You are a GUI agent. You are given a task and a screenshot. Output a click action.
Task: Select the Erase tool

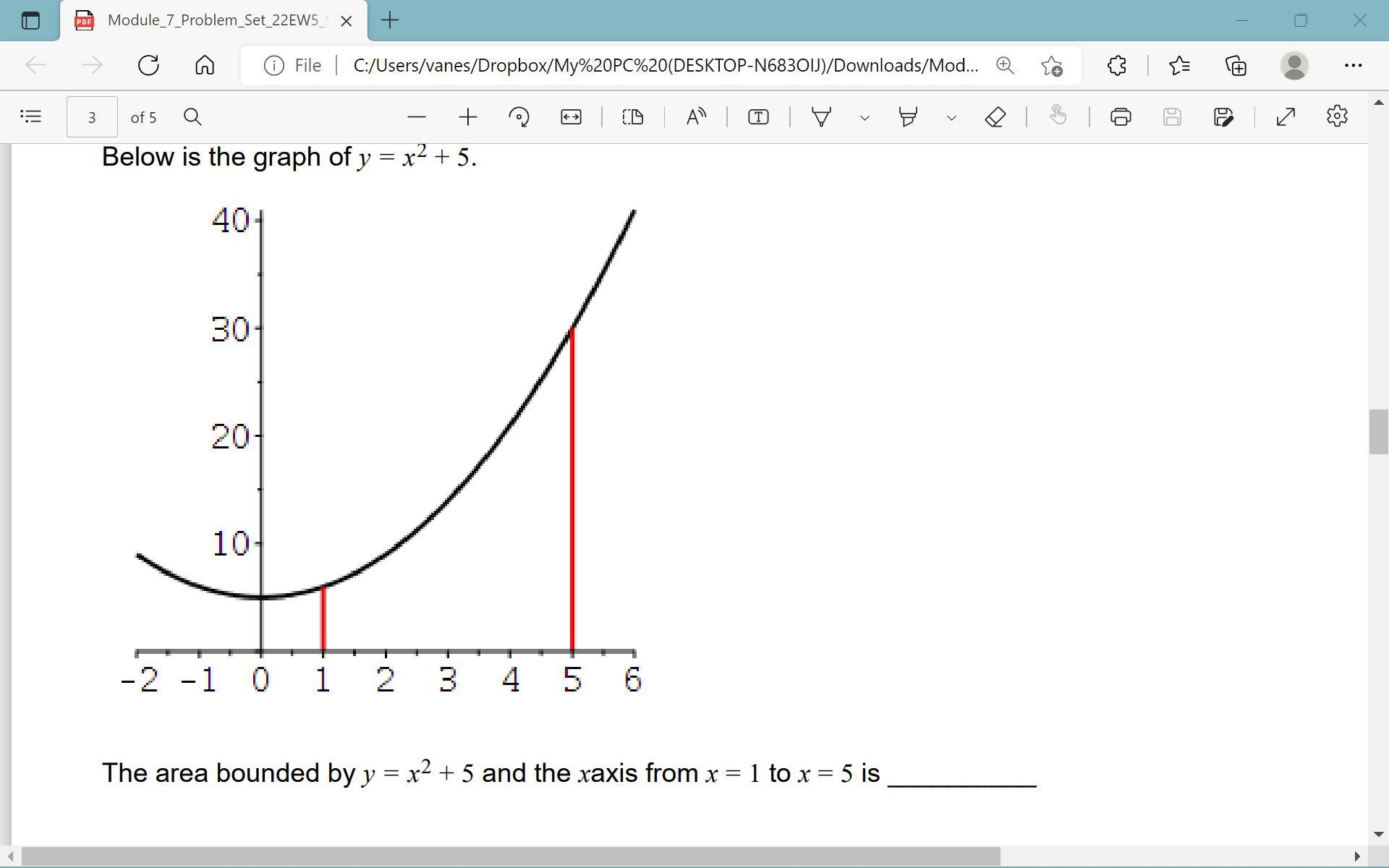coord(995,116)
